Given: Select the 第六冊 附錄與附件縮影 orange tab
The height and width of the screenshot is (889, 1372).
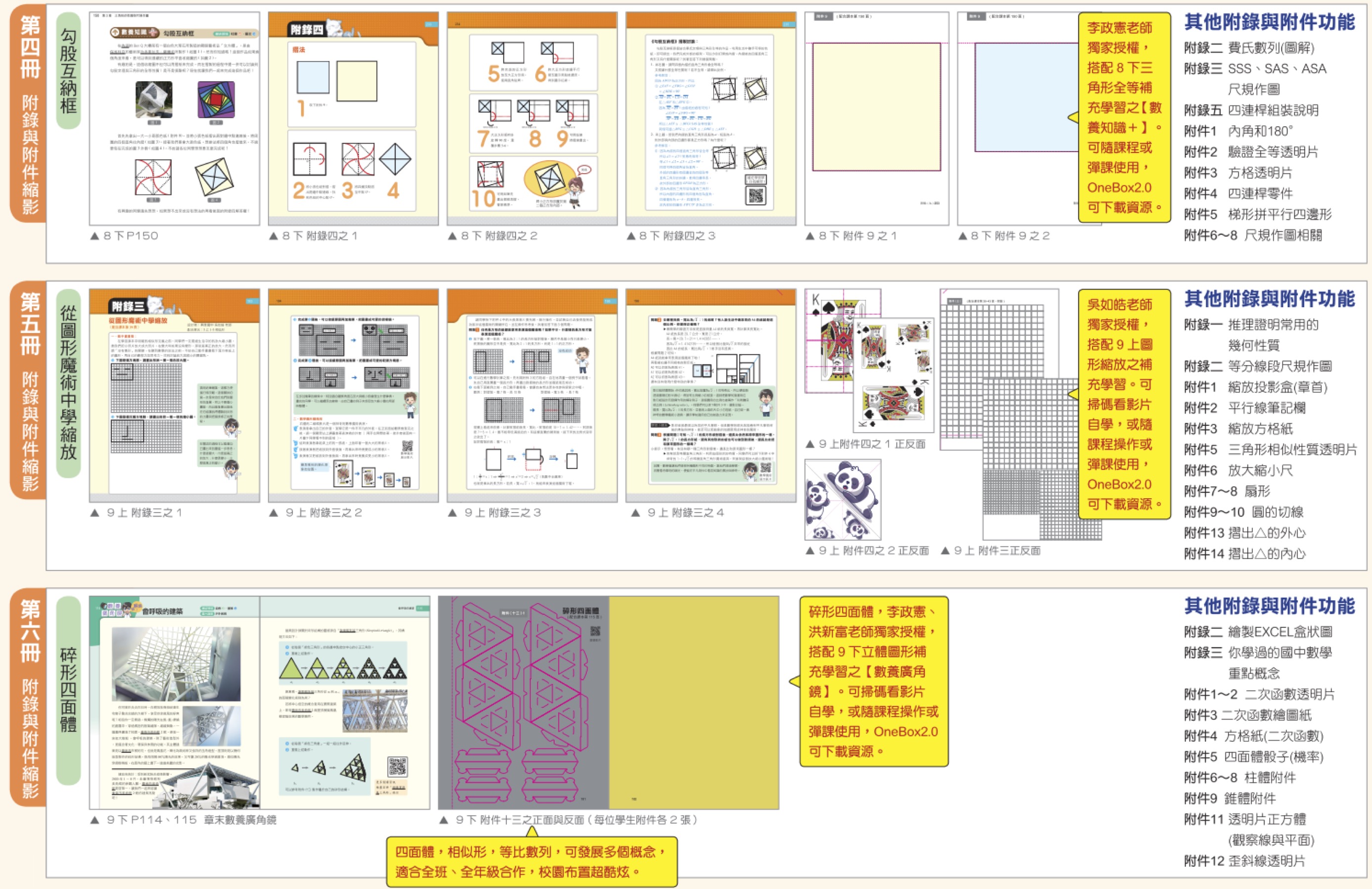Looking at the screenshot, I should click(x=29, y=697).
